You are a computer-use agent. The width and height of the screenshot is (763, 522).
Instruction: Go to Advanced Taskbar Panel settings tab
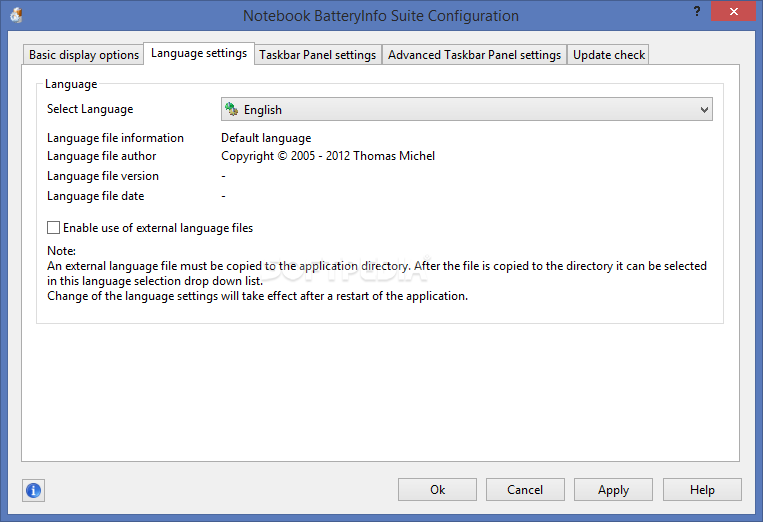[474, 54]
